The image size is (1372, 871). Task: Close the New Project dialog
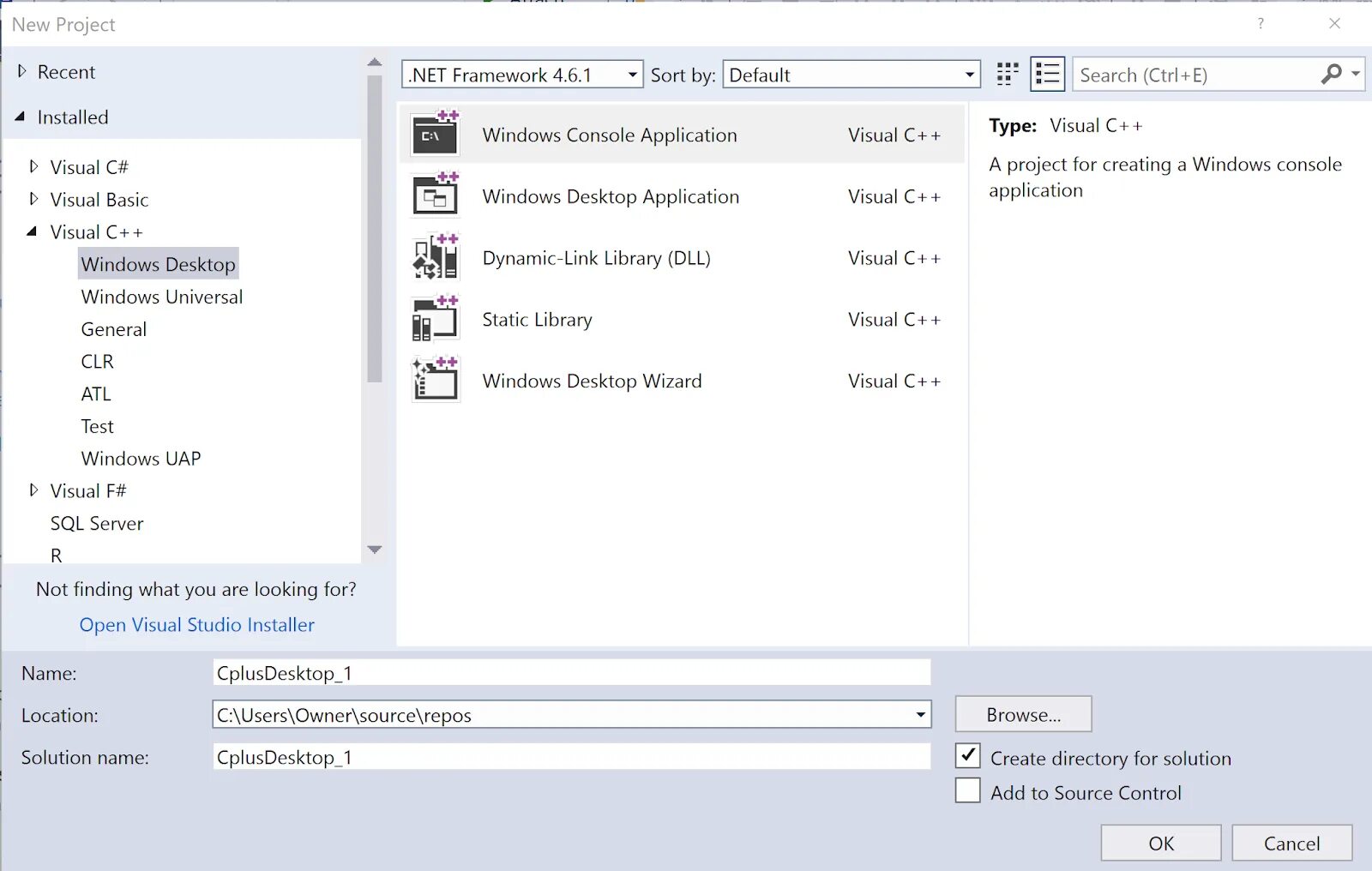(x=1334, y=24)
